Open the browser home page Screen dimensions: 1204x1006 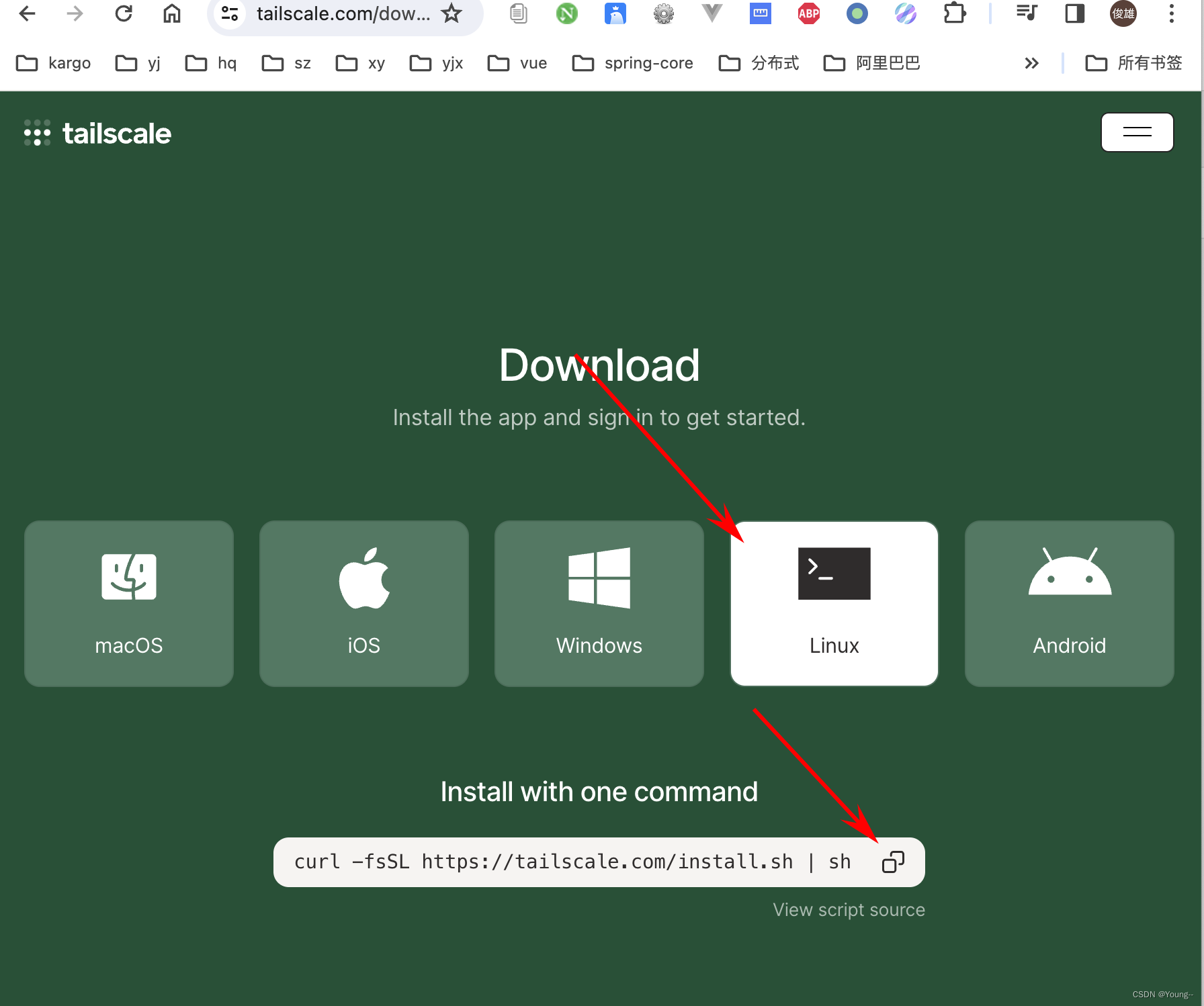[172, 13]
